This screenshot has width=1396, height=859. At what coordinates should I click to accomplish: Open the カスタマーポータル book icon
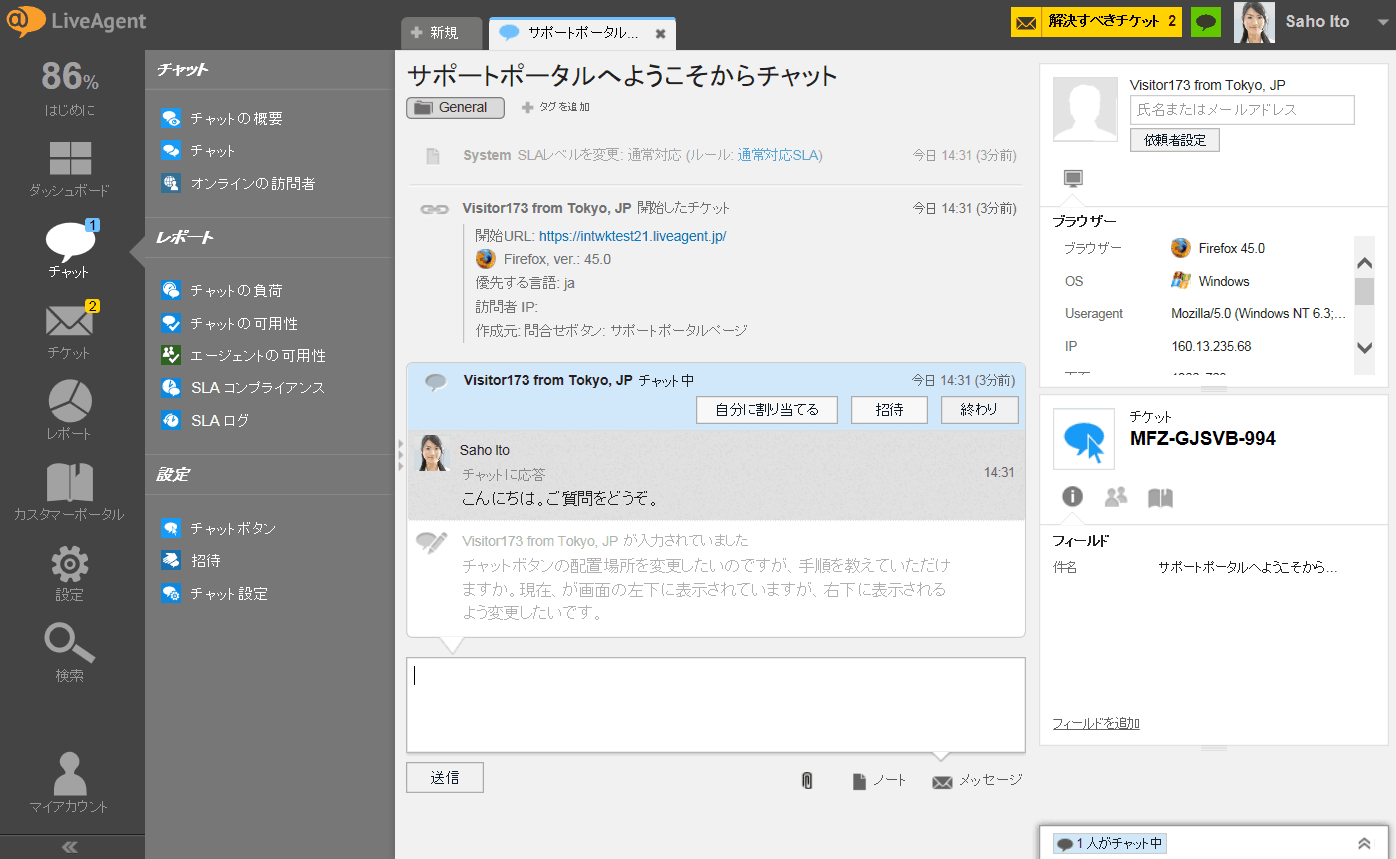69,492
